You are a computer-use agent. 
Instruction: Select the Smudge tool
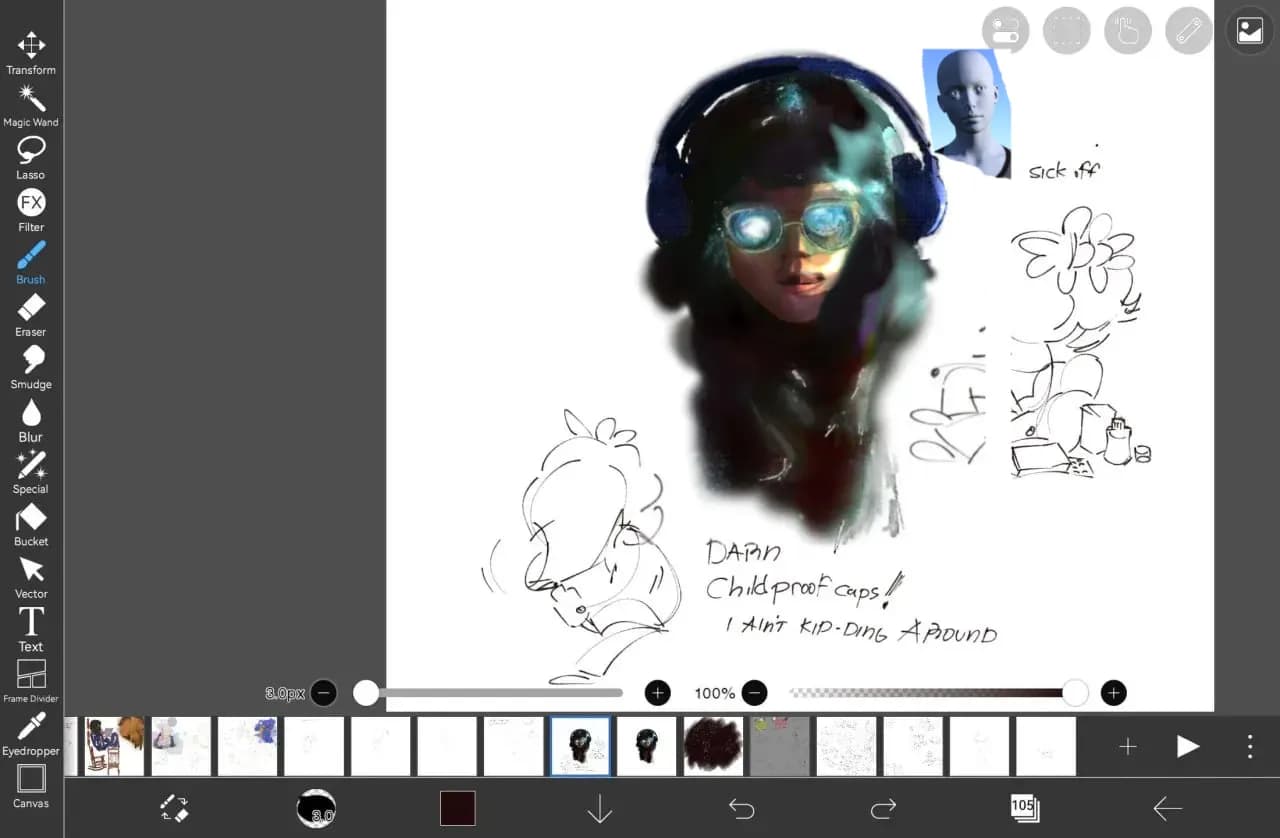[31, 368]
